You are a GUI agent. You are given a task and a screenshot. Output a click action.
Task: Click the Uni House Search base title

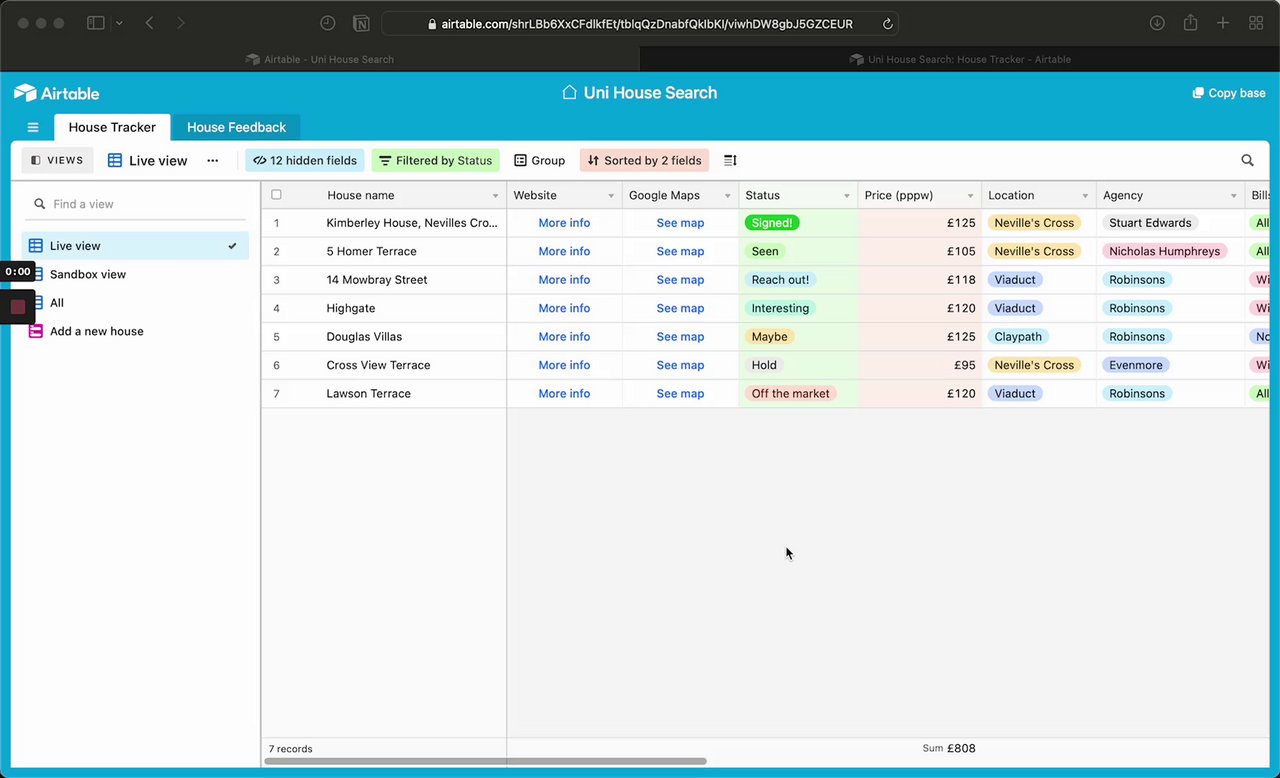pos(650,93)
